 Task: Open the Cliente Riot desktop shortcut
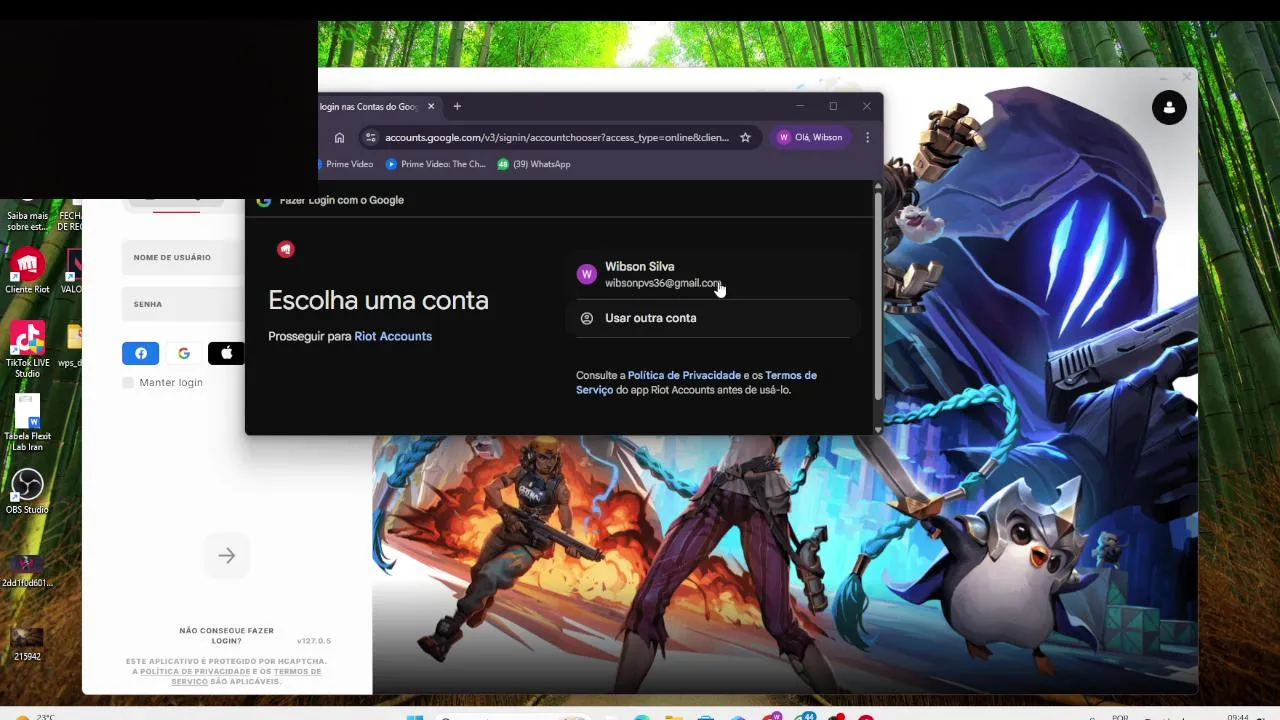27,270
